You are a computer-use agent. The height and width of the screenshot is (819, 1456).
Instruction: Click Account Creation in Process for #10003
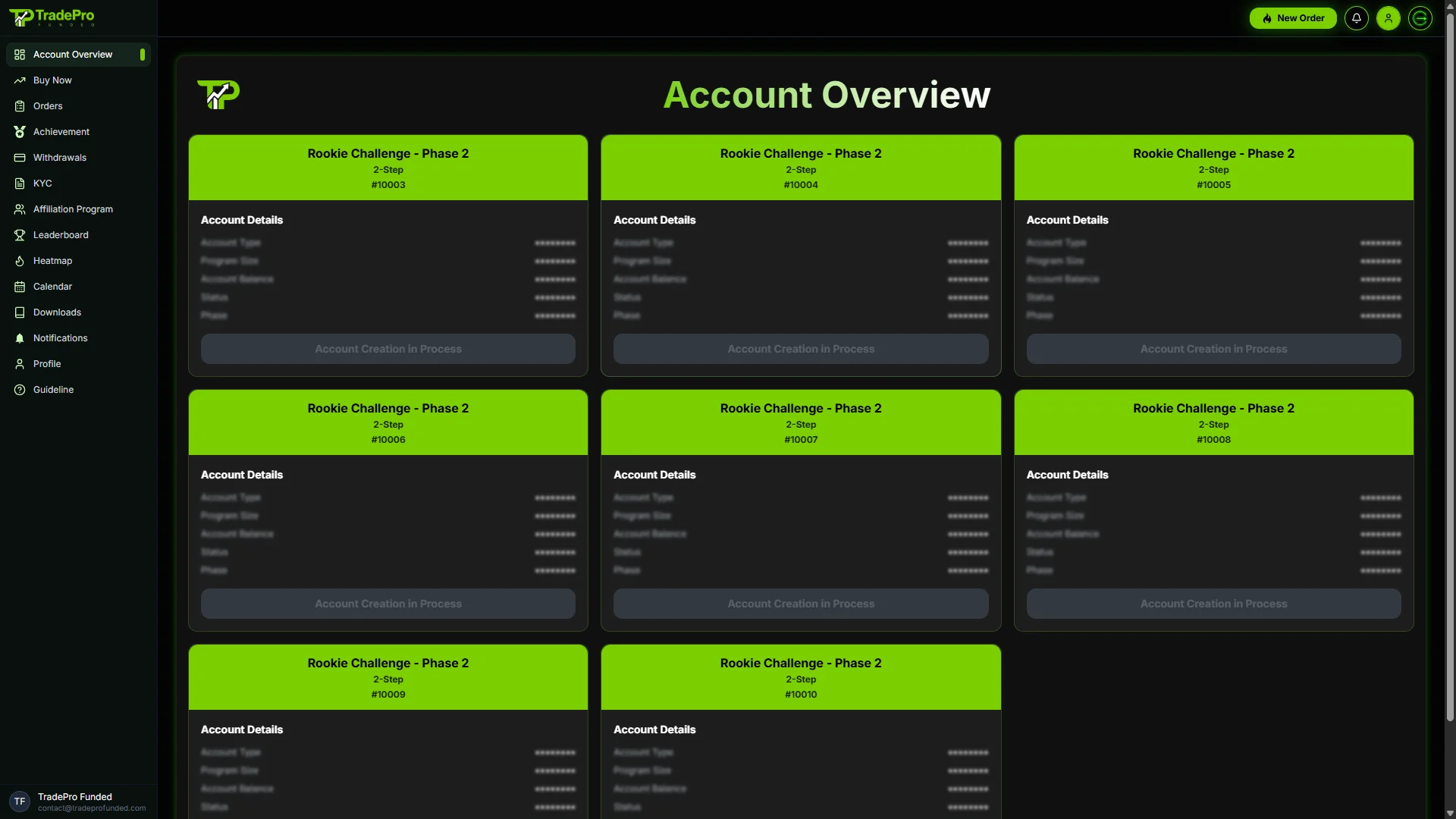(x=388, y=349)
